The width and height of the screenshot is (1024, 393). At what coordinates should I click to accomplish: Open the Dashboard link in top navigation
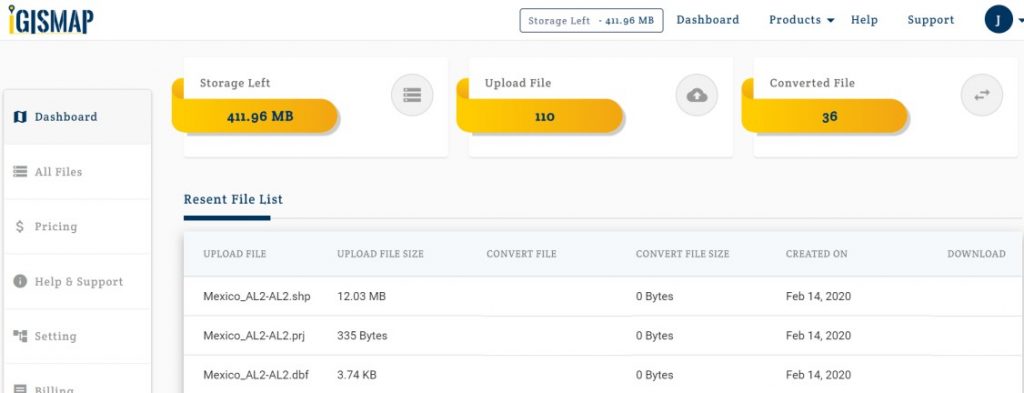pyautogui.click(x=708, y=20)
